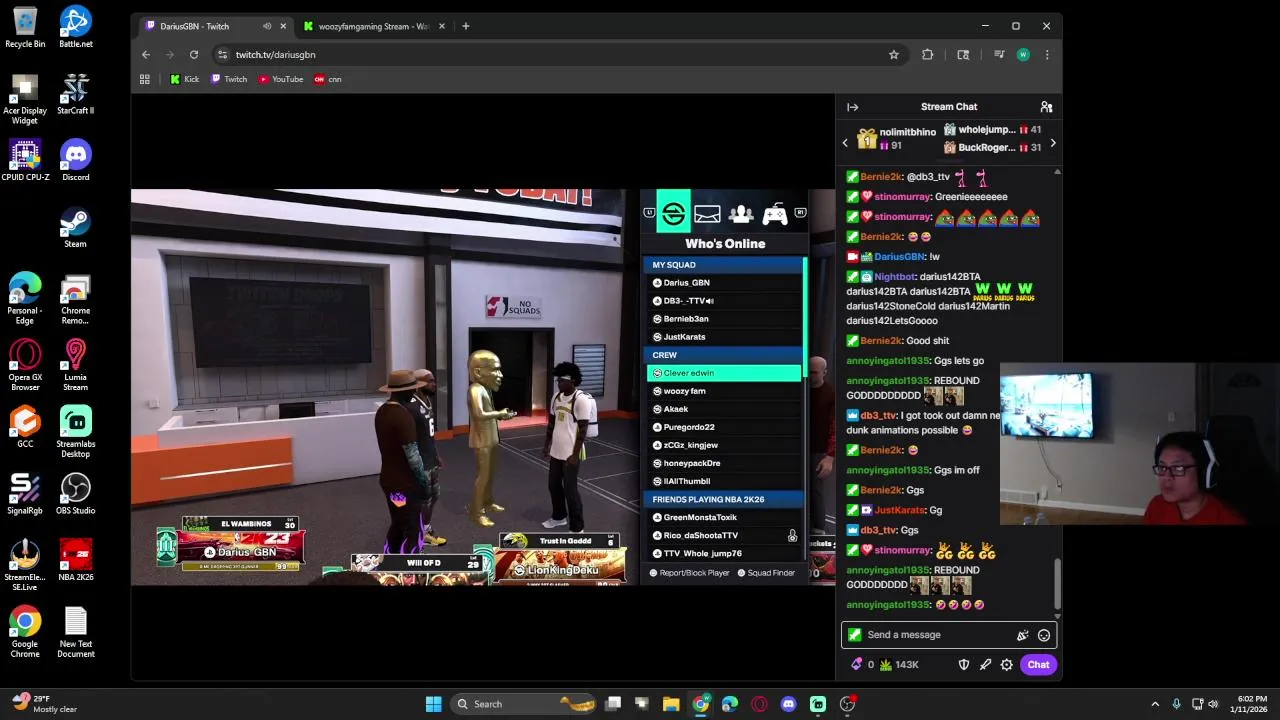This screenshot has width=1280, height=720.
Task: Click the chat scrollbar thumb
Action: (x=1057, y=582)
